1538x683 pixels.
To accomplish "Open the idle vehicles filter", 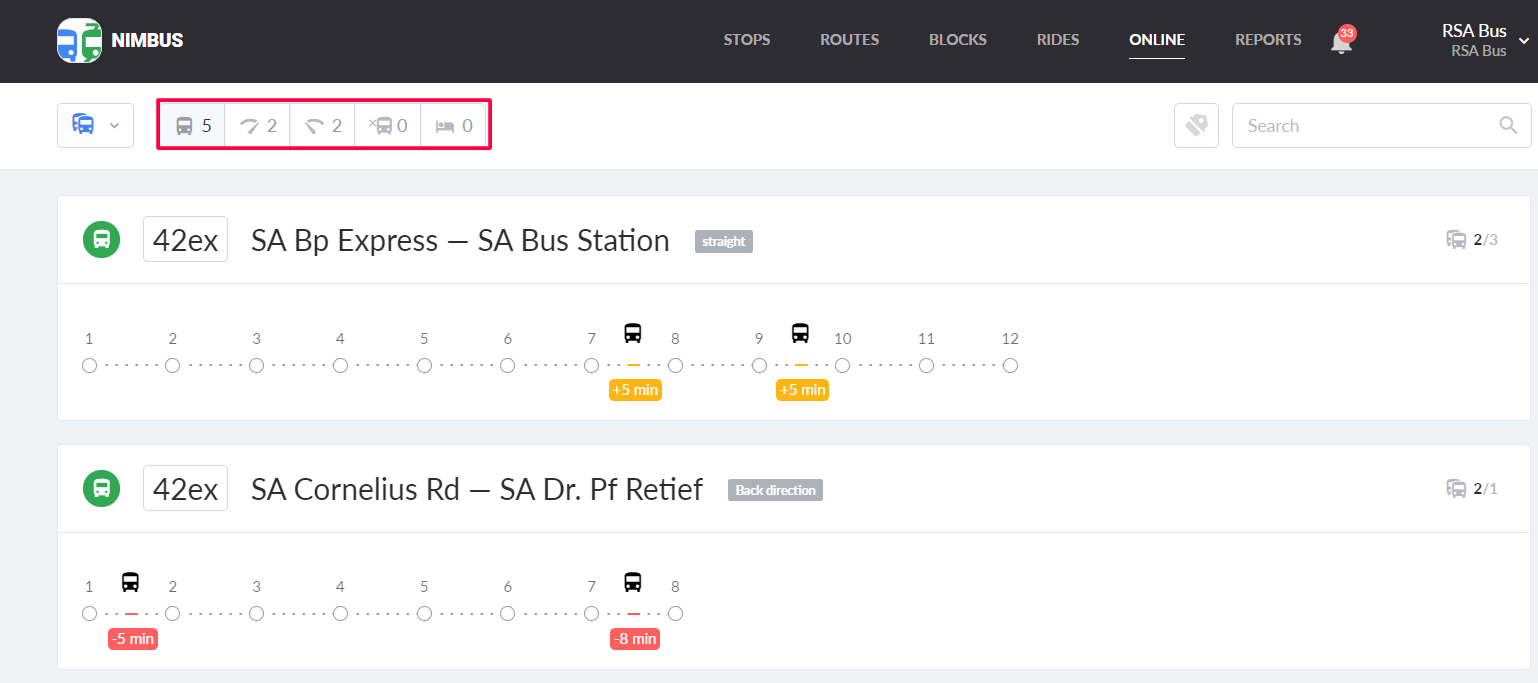I will pos(454,125).
